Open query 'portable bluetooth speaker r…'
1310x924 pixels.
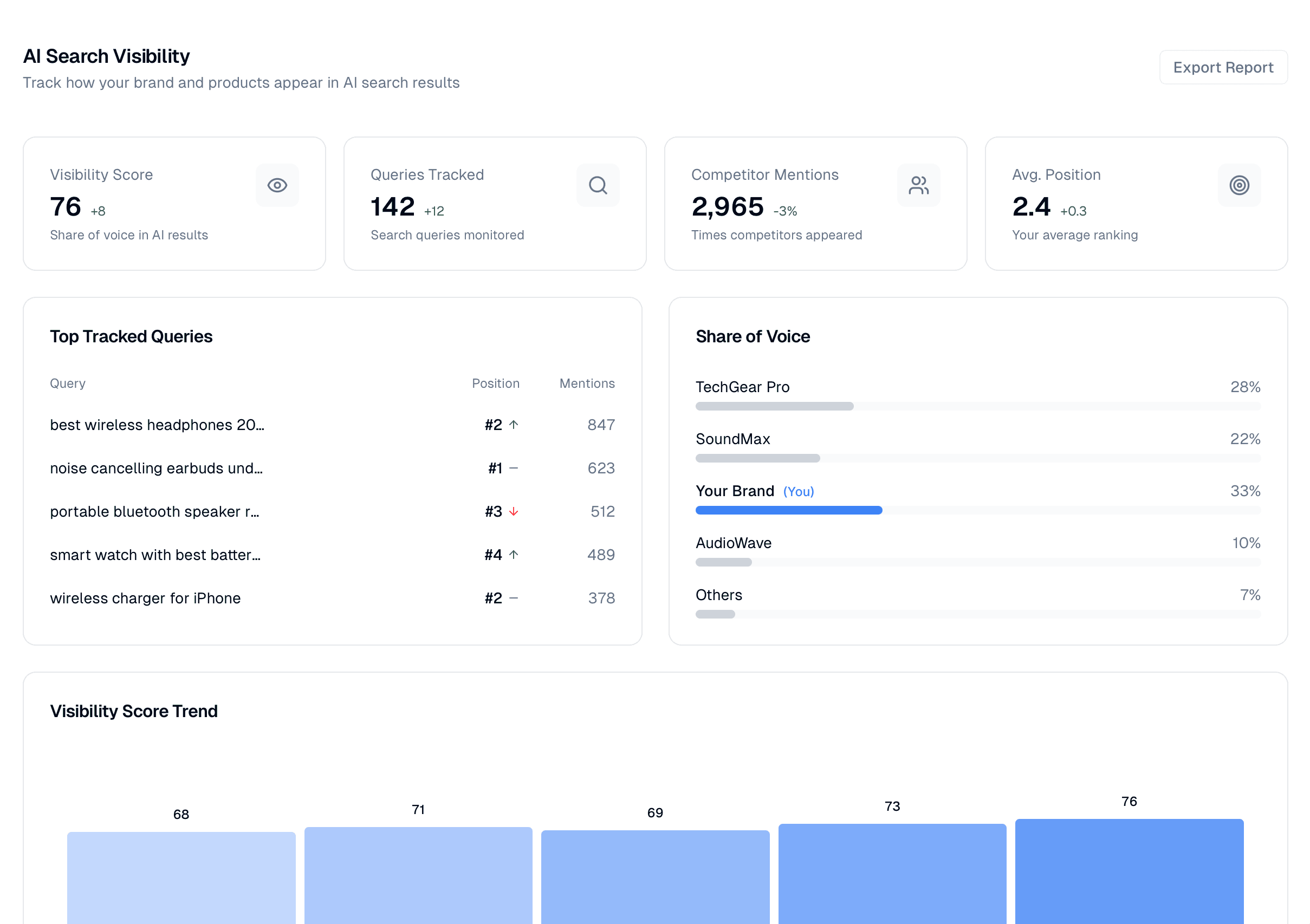(154, 512)
